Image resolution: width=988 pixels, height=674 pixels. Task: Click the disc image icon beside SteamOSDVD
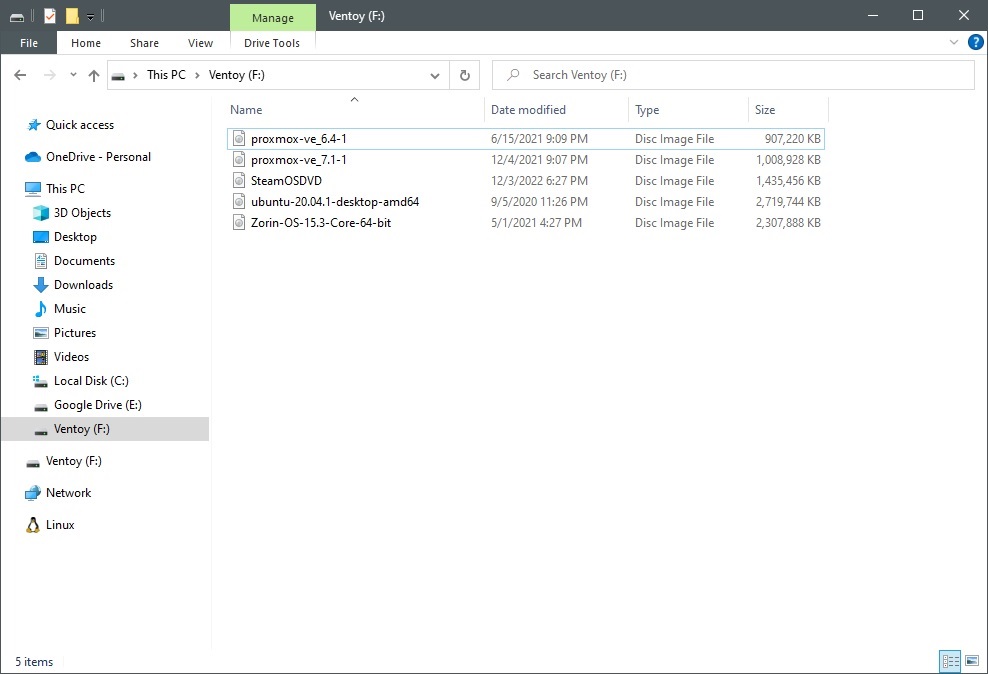239,181
